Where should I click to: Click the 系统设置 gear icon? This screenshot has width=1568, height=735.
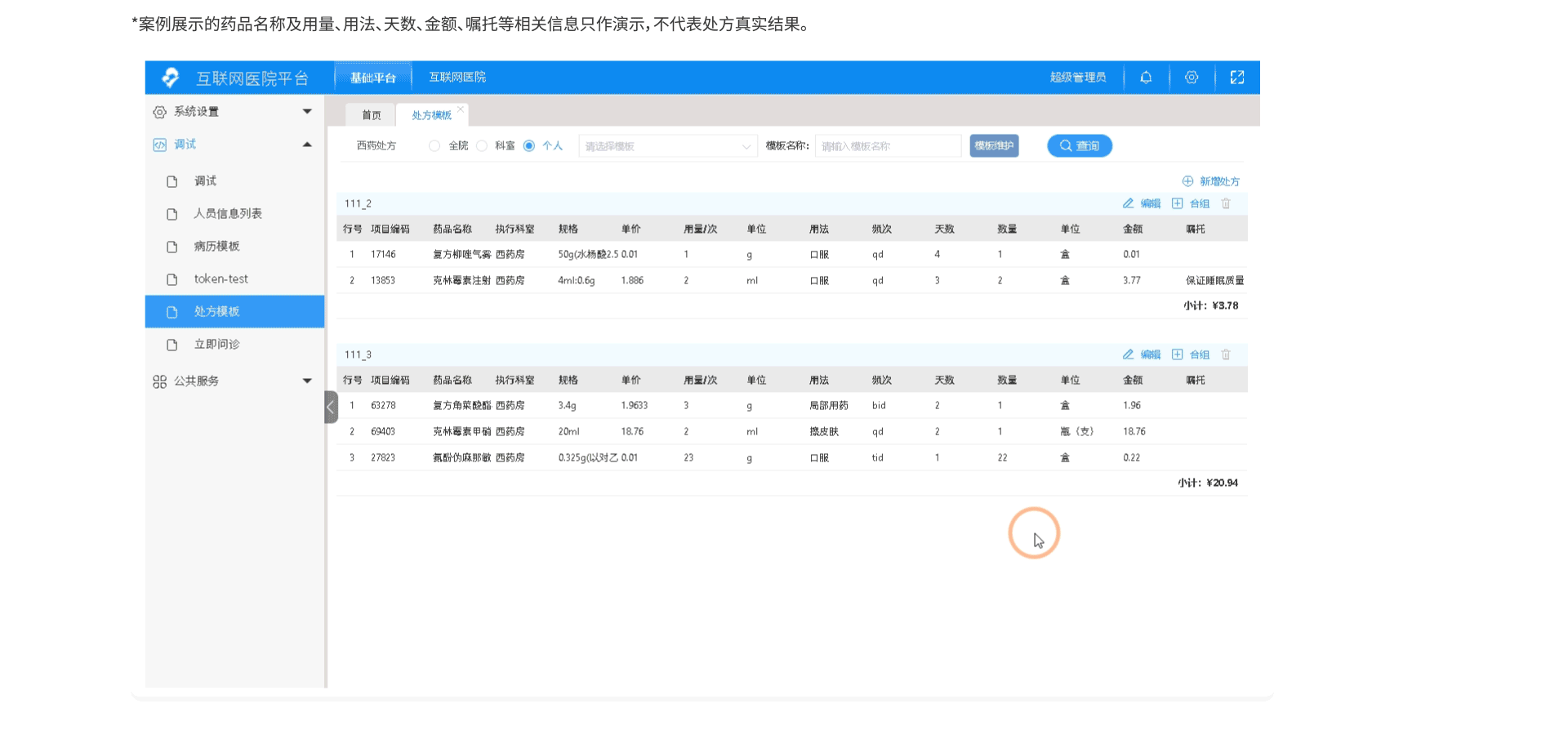coord(159,112)
